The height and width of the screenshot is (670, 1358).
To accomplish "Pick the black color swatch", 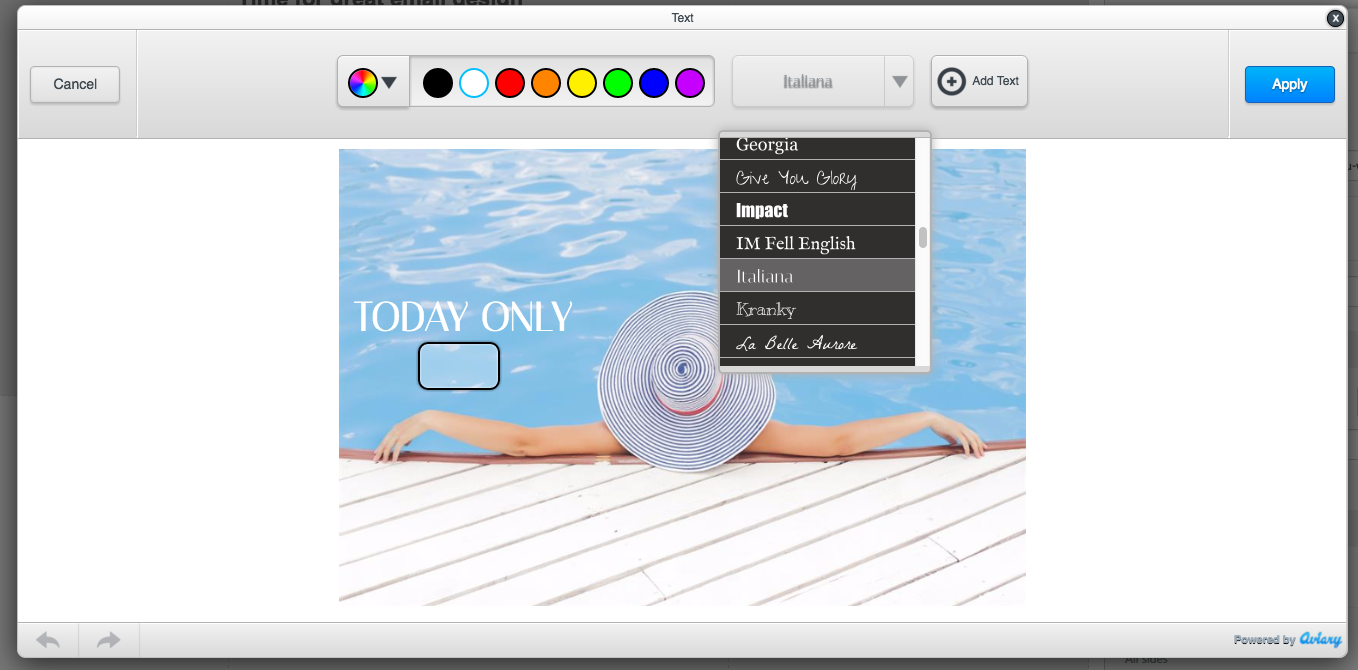I will coord(438,83).
